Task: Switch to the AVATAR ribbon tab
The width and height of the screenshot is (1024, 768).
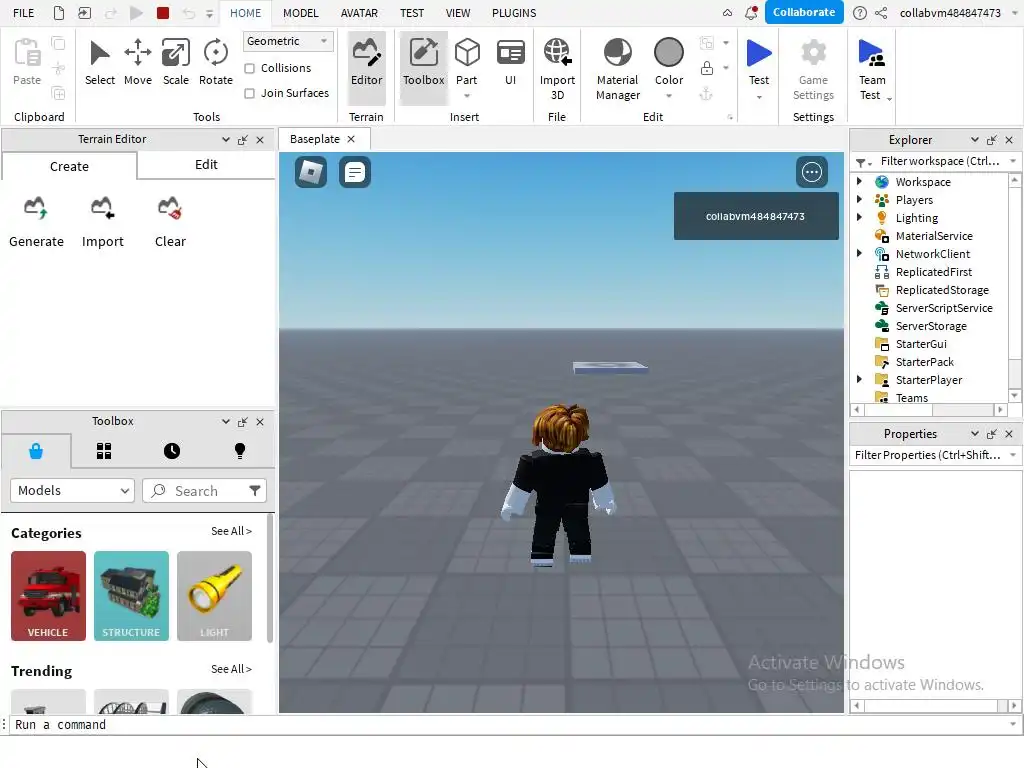Action: [359, 13]
